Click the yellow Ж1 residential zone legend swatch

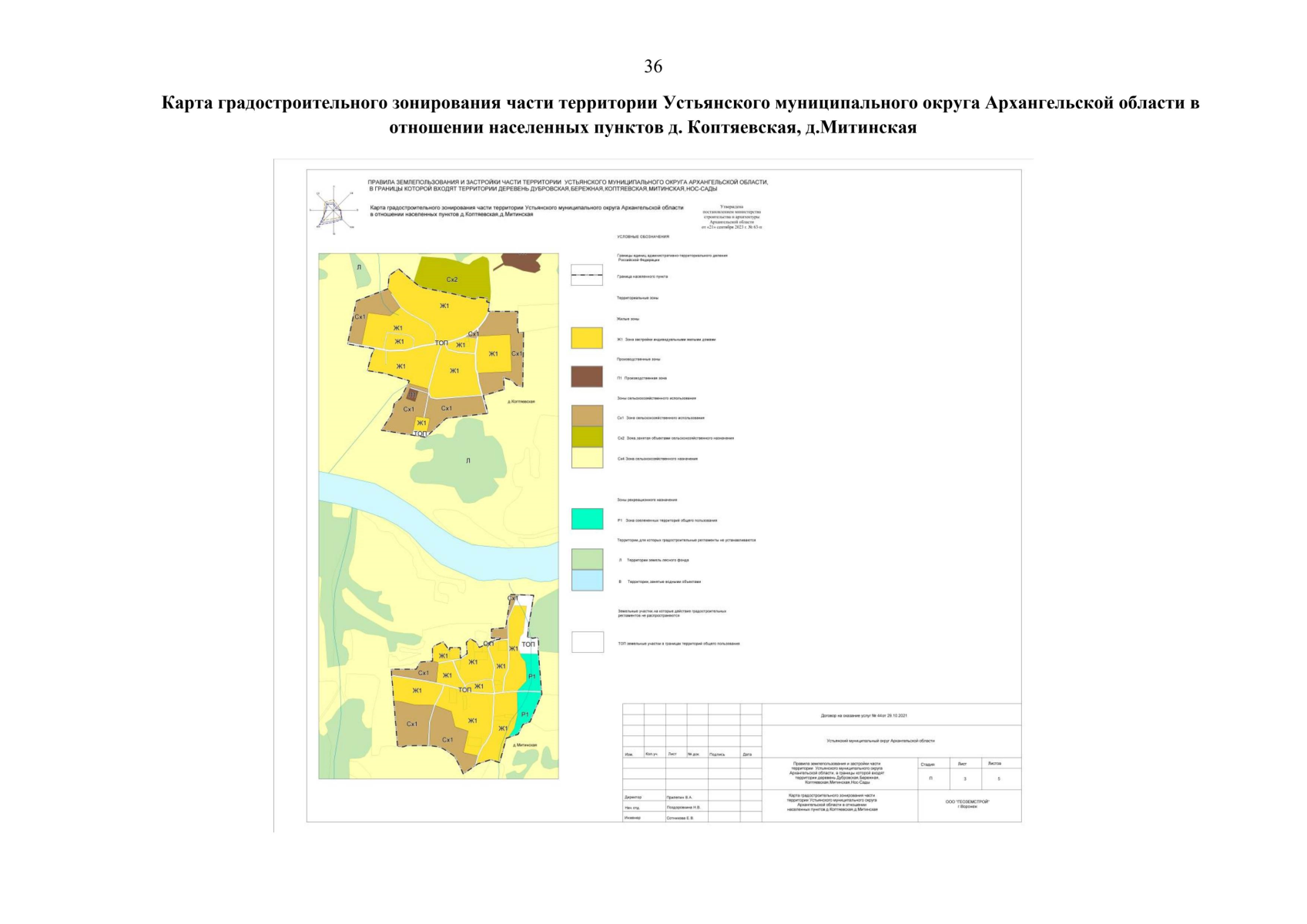586,338
